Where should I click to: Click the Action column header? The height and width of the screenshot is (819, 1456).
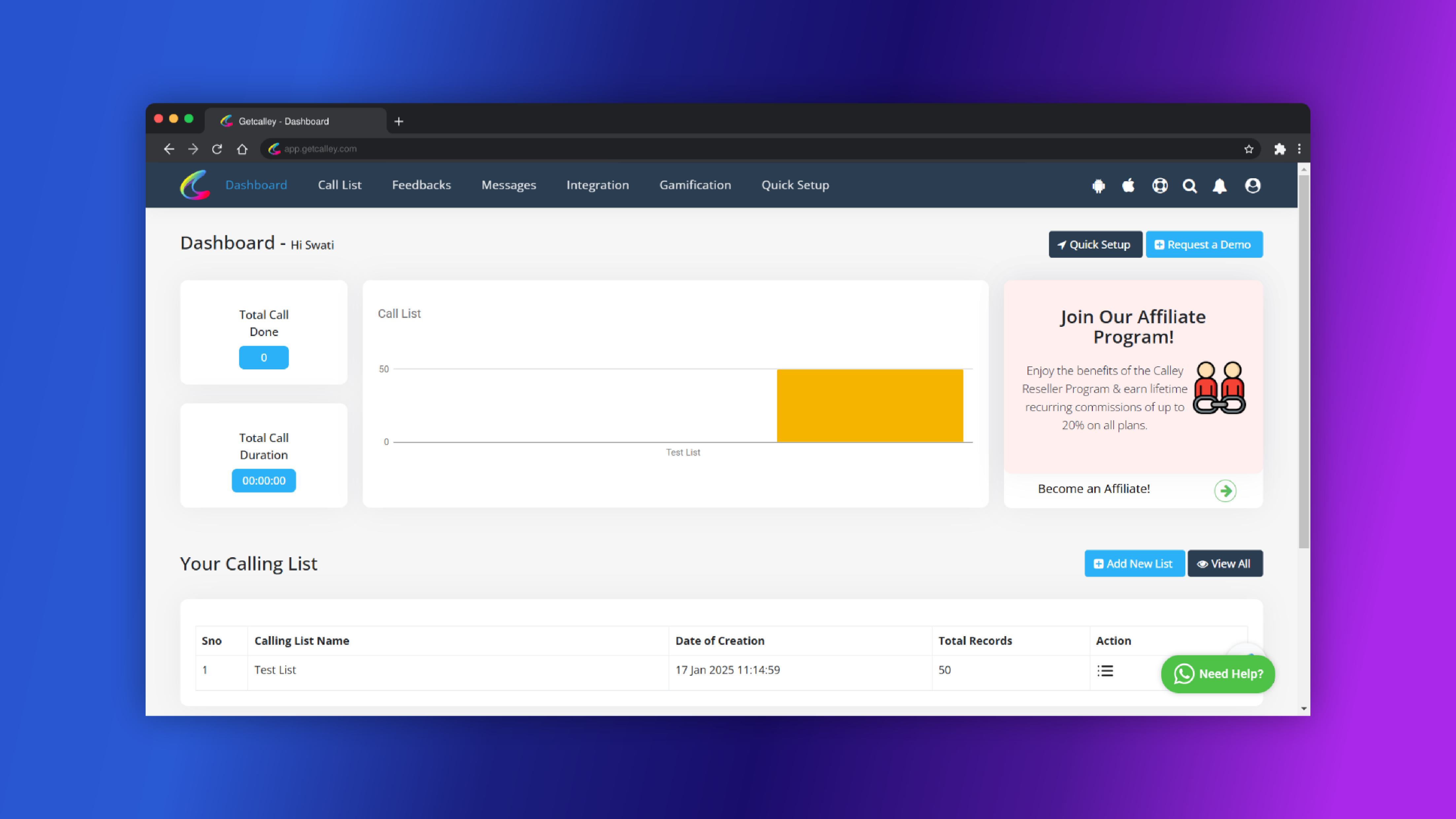[1168, 641]
